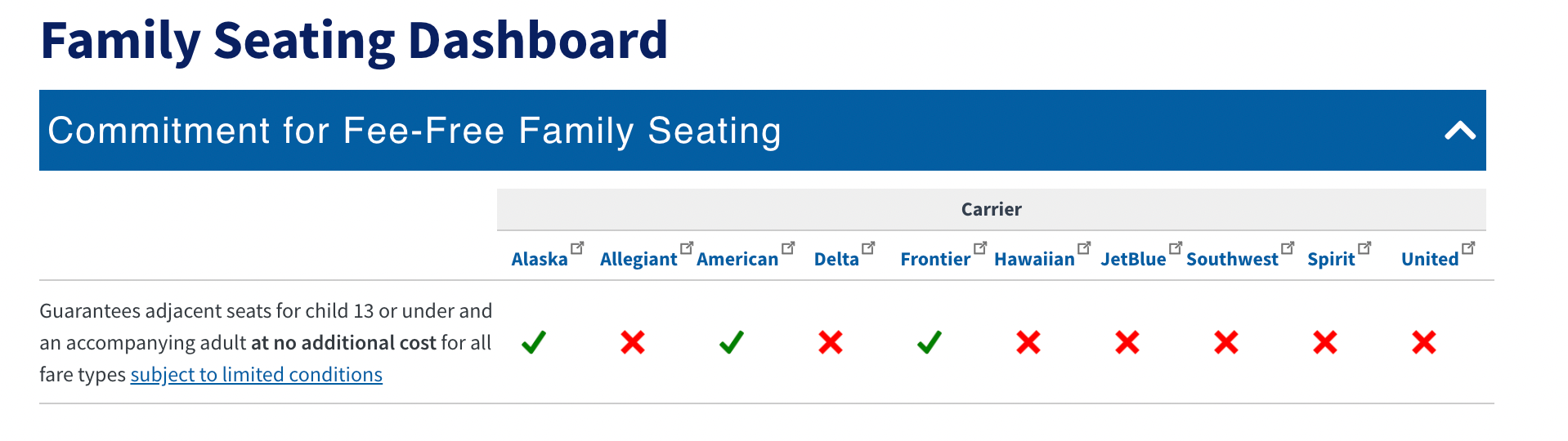
Task: Click the external link icon beside Allegiant
Action: pyautogui.click(x=687, y=247)
